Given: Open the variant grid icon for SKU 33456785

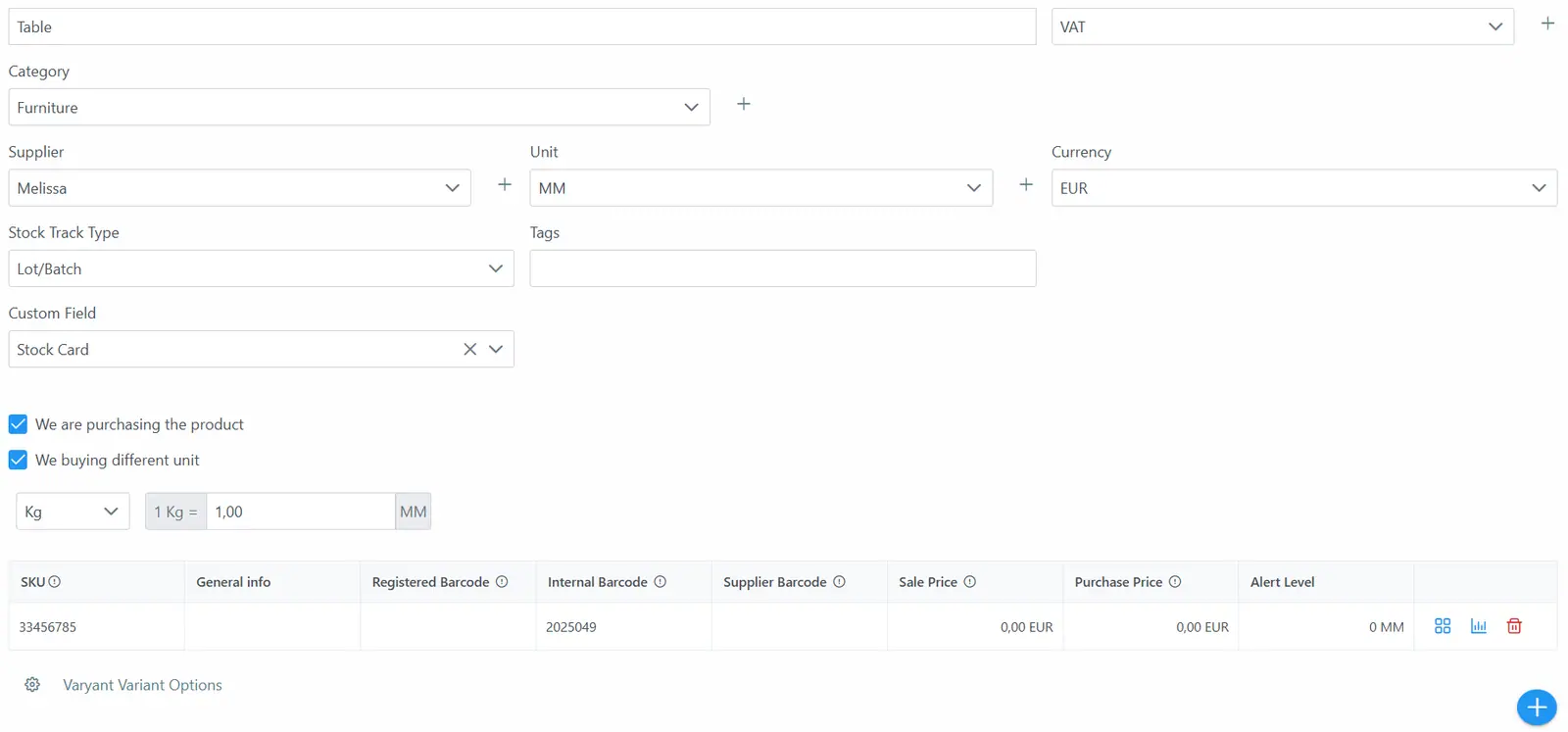Looking at the screenshot, I should [x=1443, y=626].
